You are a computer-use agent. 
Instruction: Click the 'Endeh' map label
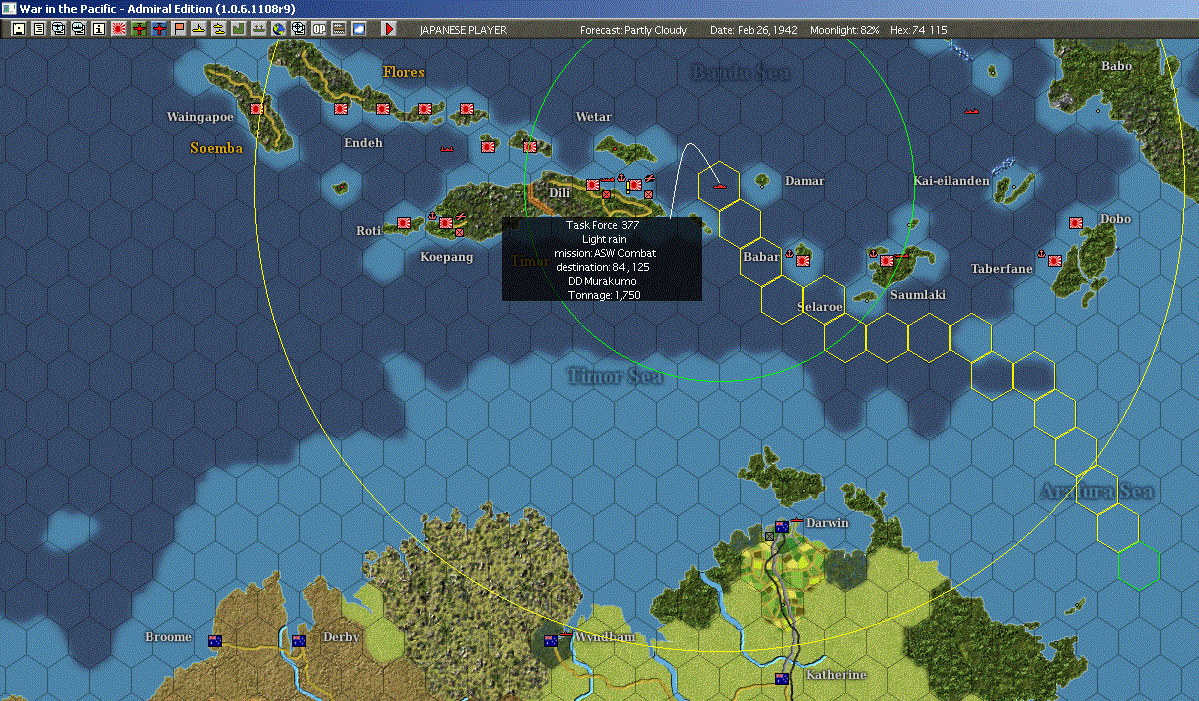point(363,142)
